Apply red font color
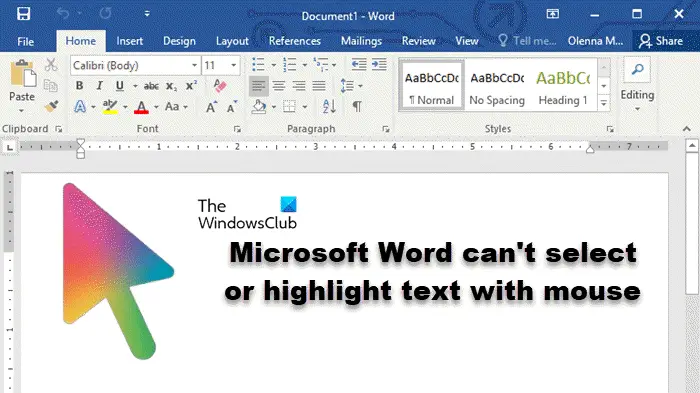Image resolution: width=700 pixels, height=393 pixels. coord(141,107)
